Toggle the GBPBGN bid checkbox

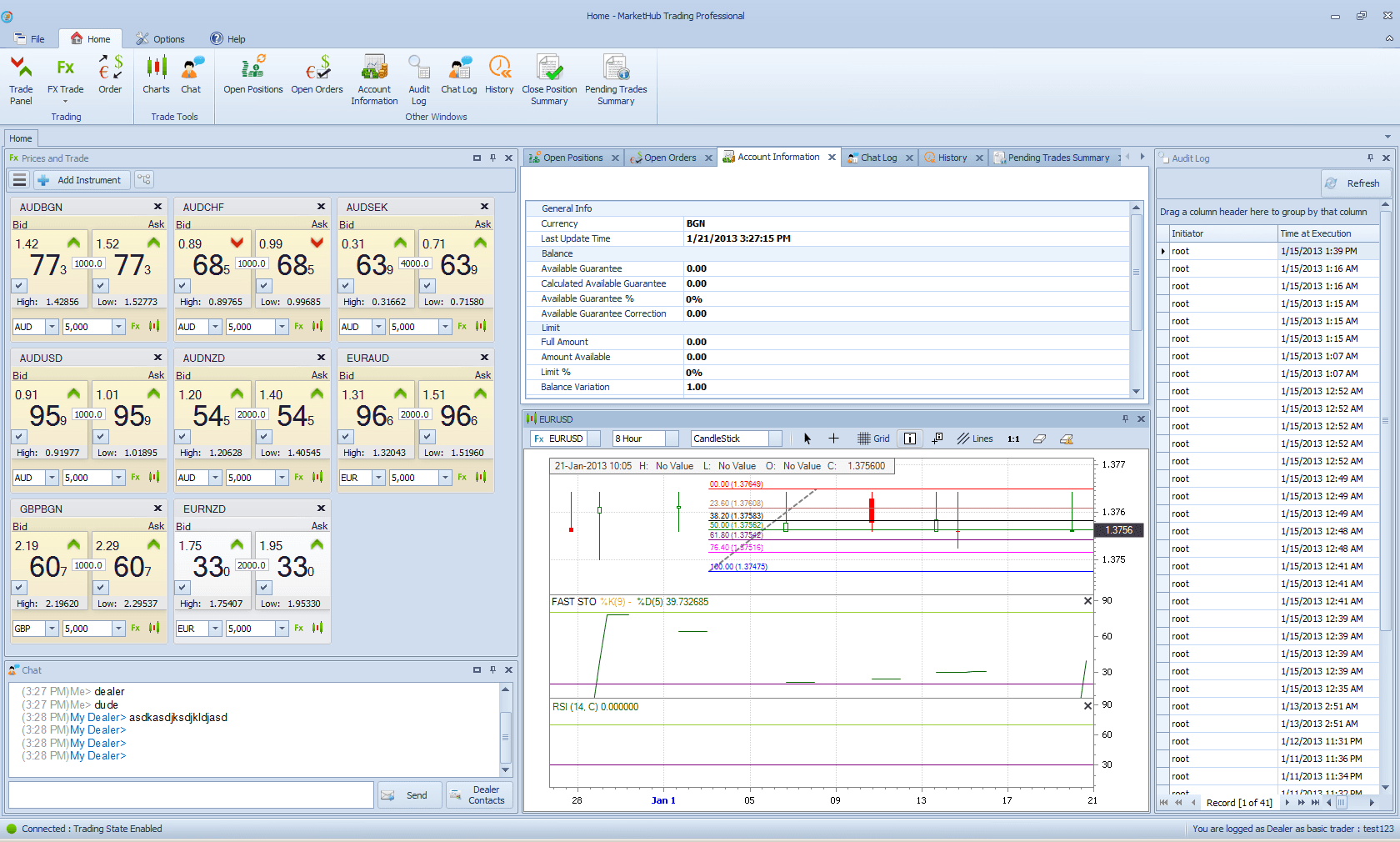19,587
